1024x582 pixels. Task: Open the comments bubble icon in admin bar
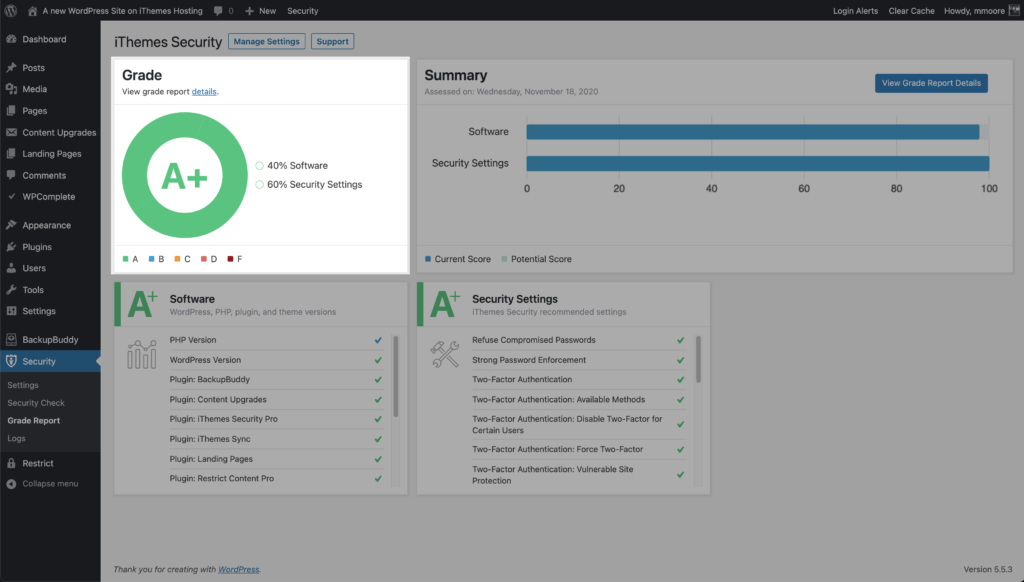pyautogui.click(x=218, y=10)
